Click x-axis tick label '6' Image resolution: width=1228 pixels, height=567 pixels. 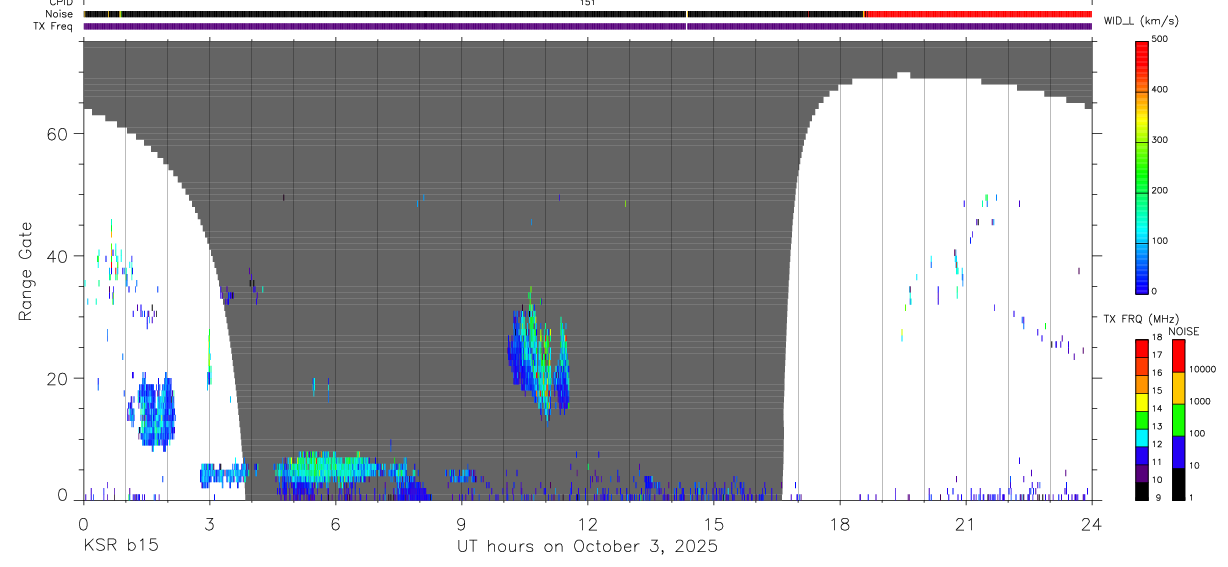(x=335, y=523)
